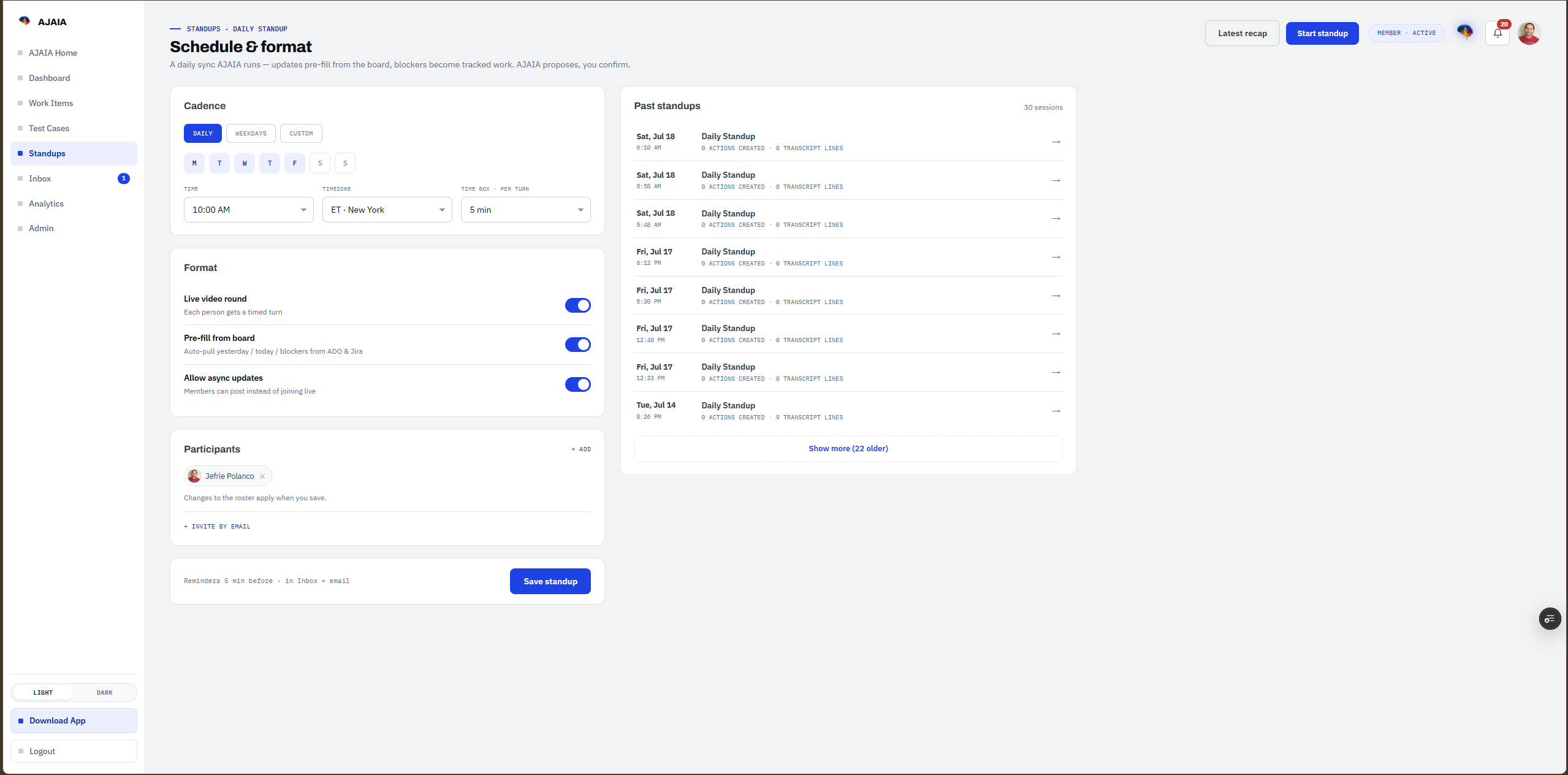Screen dimensions: 1568x775
Task: Click the + Add participants link
Action: coord(581,449)
